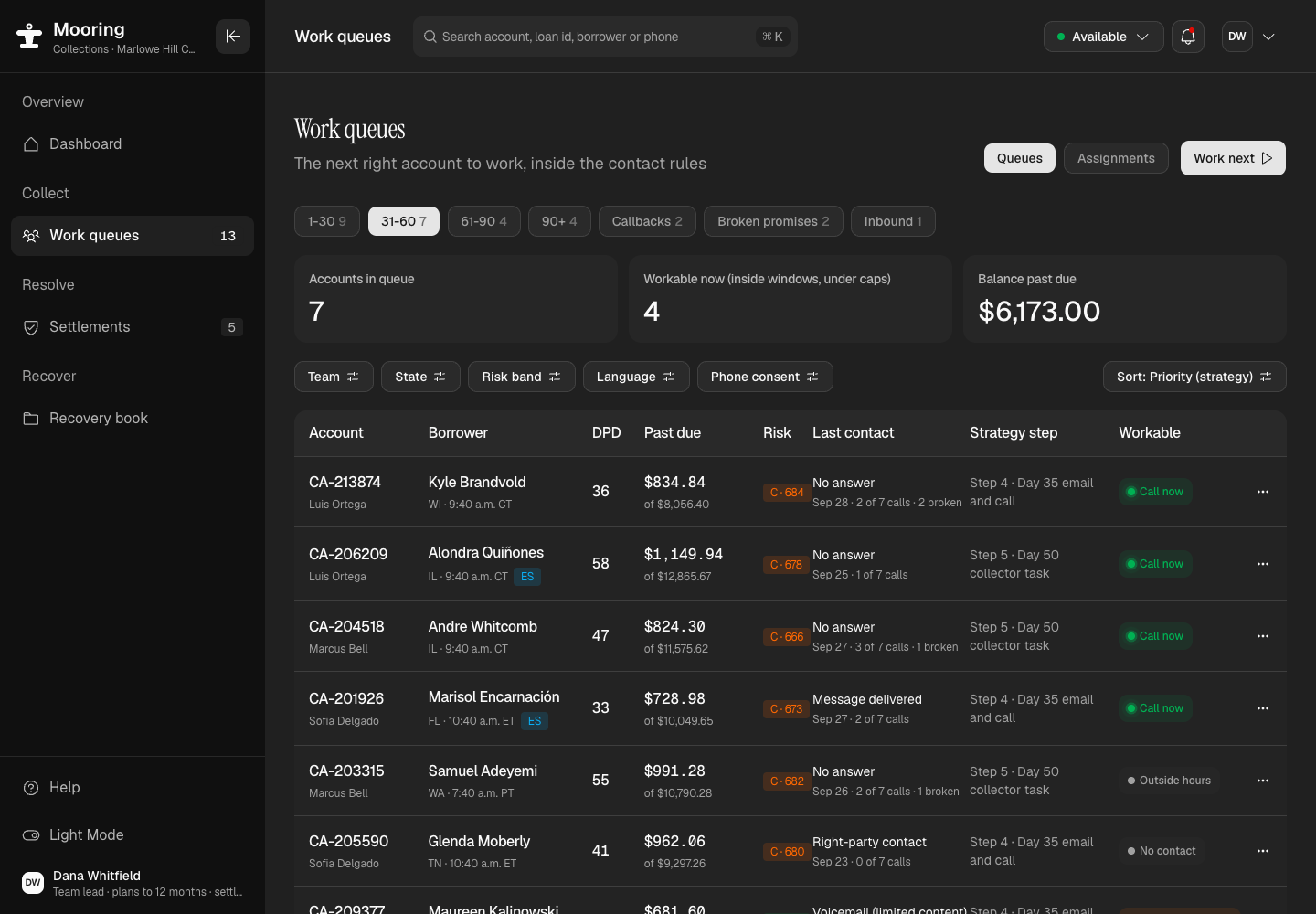
Task: Open Help in the sidebar
Action: (133, 788)
